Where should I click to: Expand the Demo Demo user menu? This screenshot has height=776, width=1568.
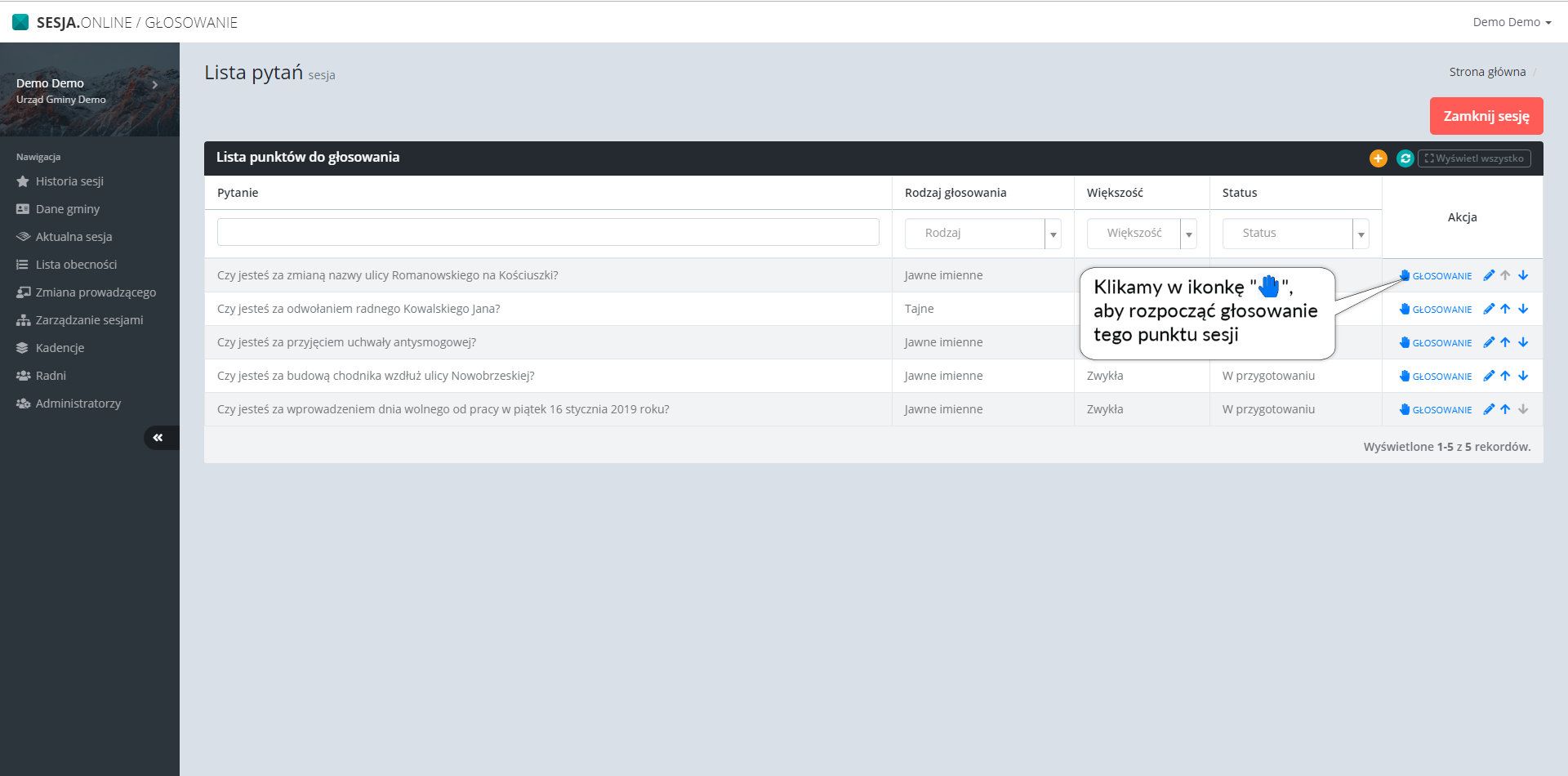(1511, 22)
